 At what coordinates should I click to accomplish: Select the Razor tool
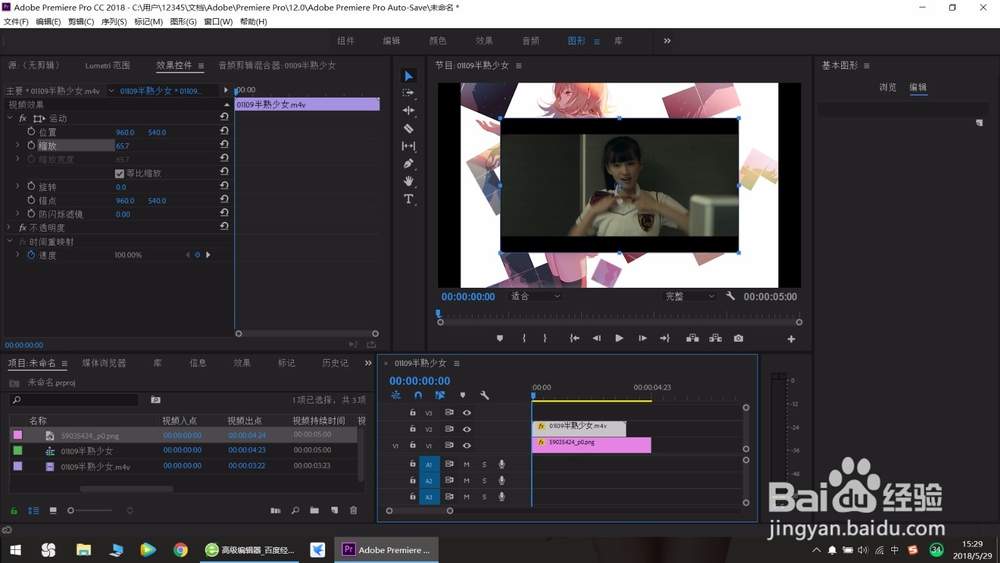pos(408,128)
